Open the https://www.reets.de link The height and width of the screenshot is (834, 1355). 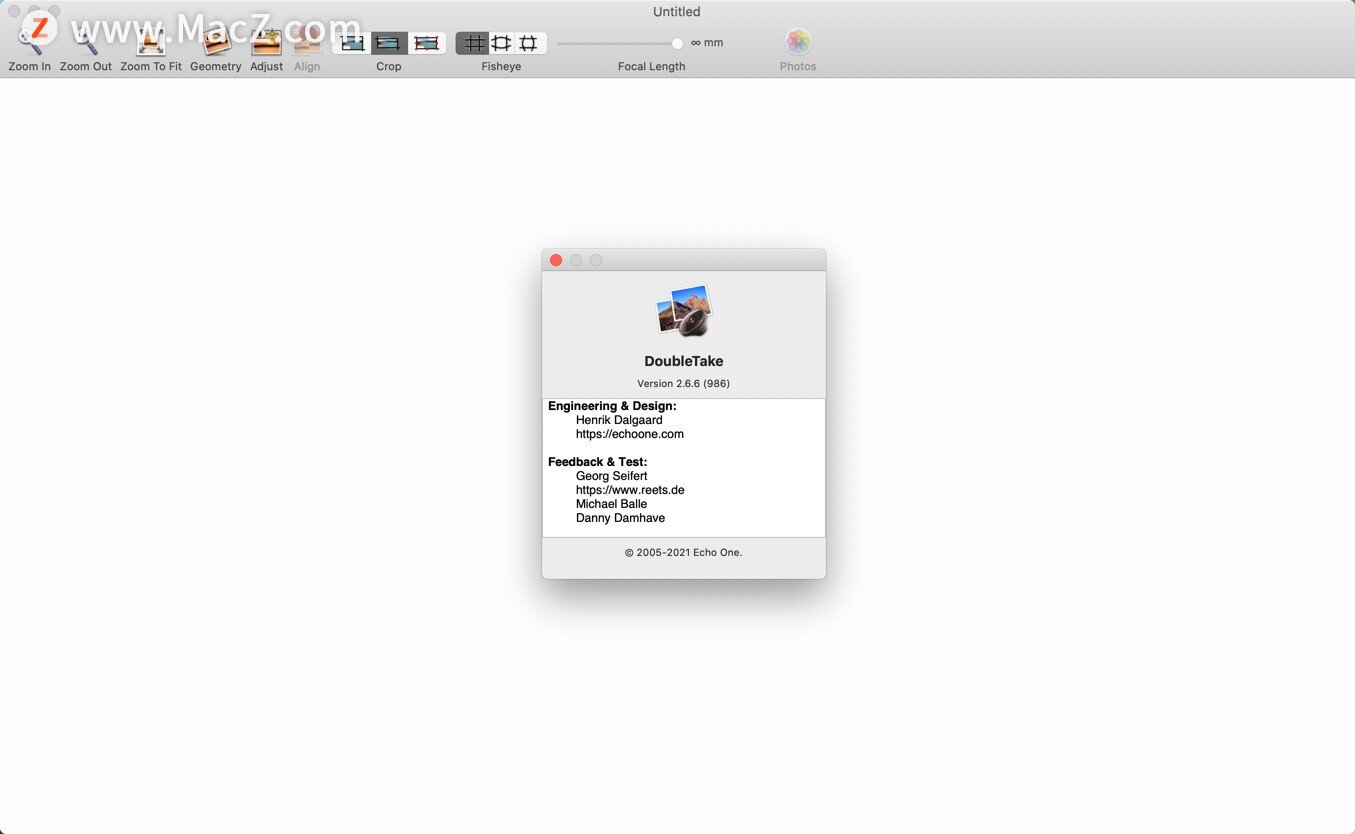[x=630, y=490]
